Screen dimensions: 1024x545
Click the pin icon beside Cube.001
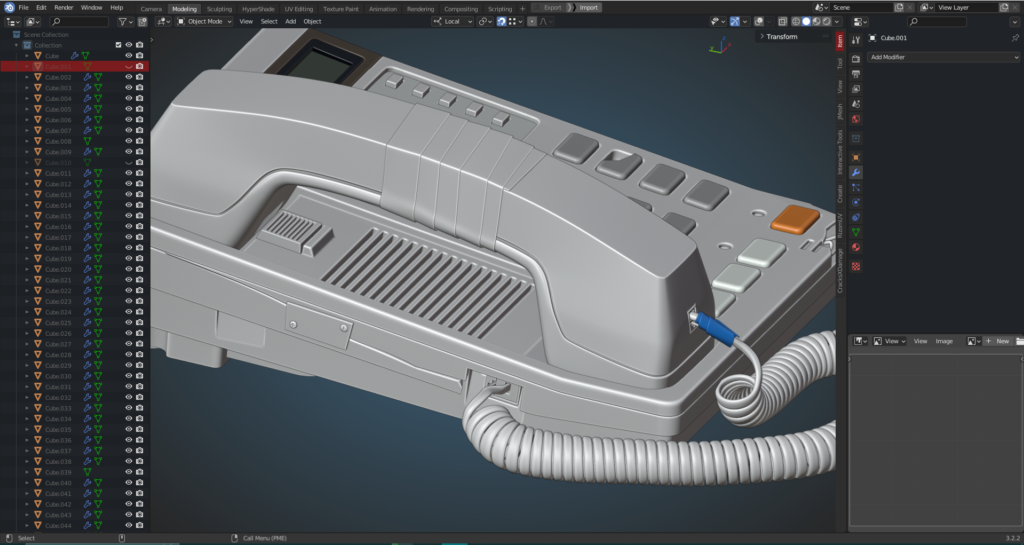point(1015,38)
